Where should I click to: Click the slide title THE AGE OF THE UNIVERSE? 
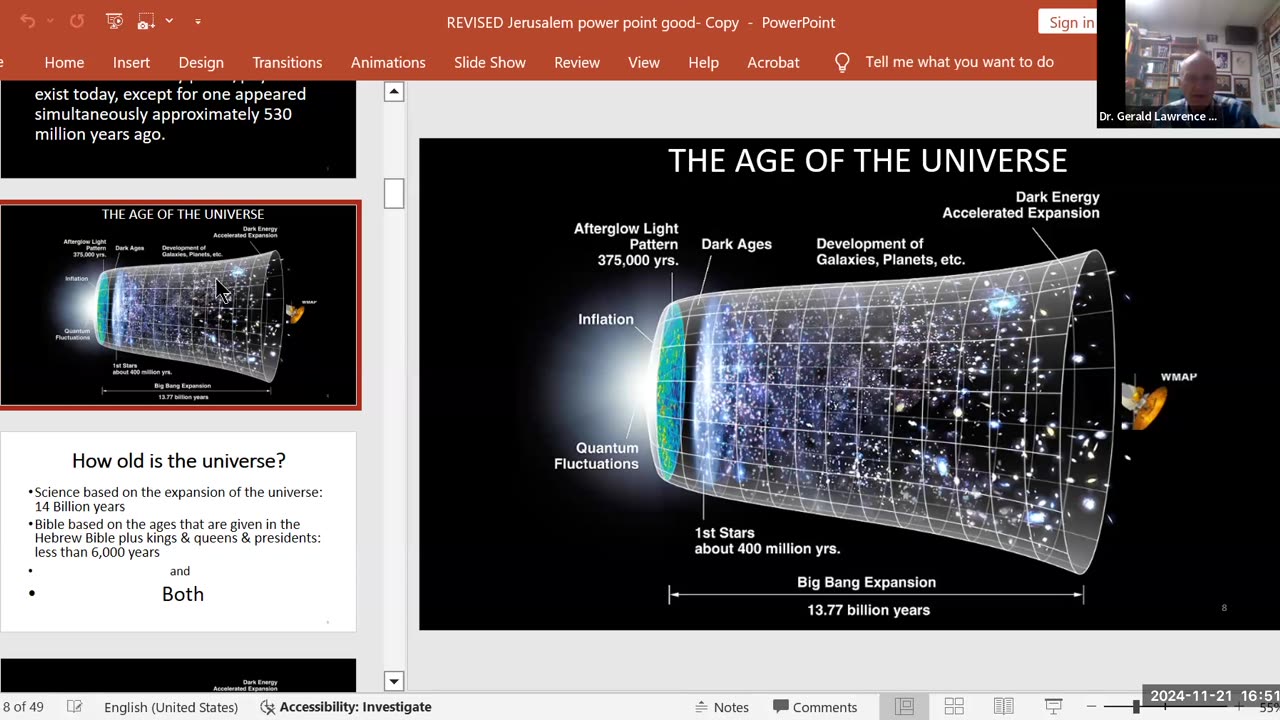[x=867, y=161]
